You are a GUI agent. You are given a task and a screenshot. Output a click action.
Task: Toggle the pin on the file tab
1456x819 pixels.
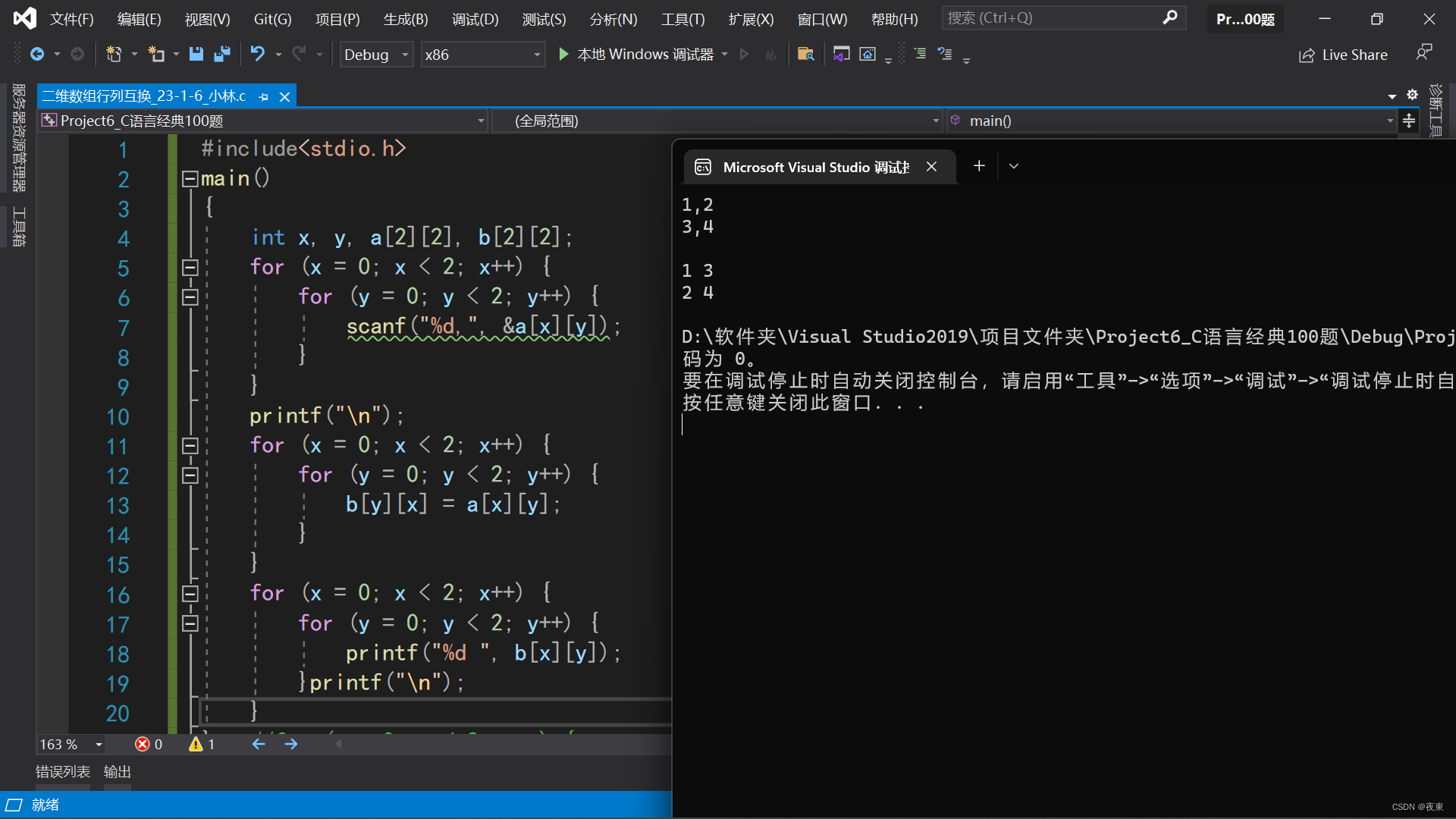point(263,97)
